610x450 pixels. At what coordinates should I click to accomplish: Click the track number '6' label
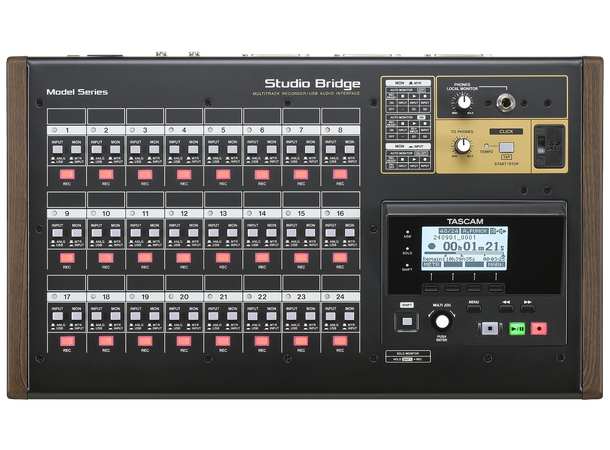262,130
